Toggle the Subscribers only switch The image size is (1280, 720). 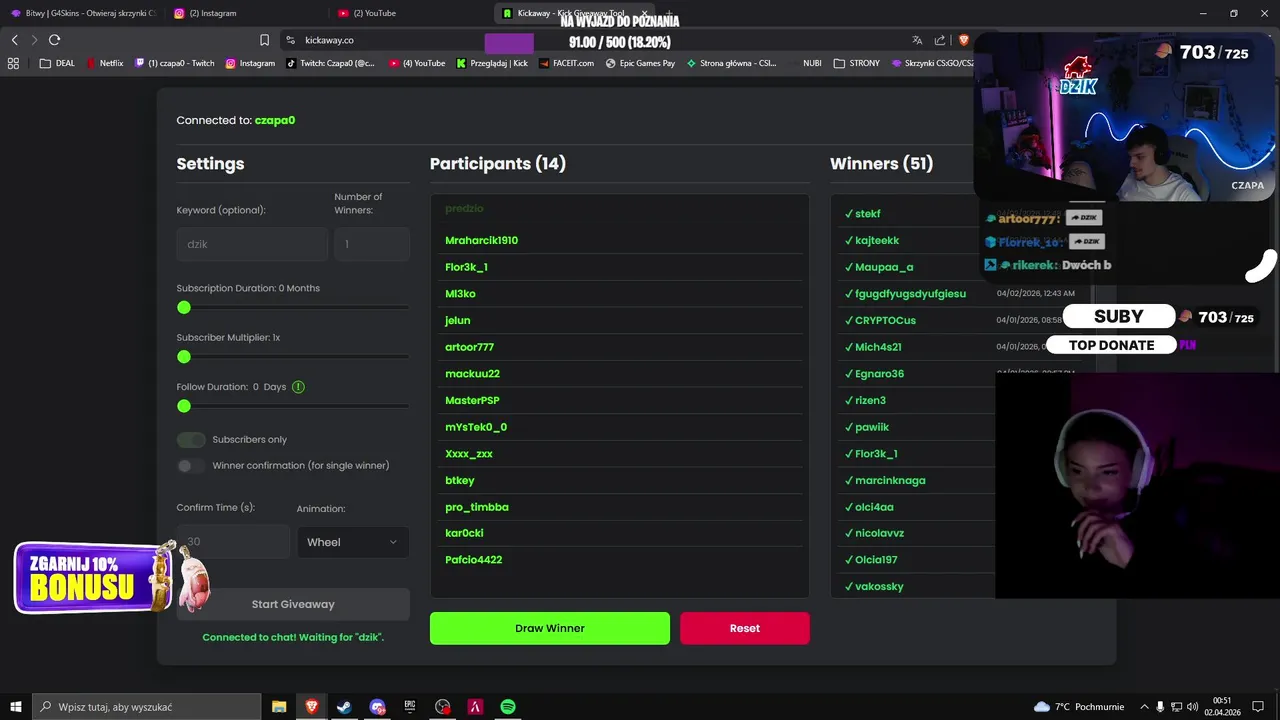191,440
